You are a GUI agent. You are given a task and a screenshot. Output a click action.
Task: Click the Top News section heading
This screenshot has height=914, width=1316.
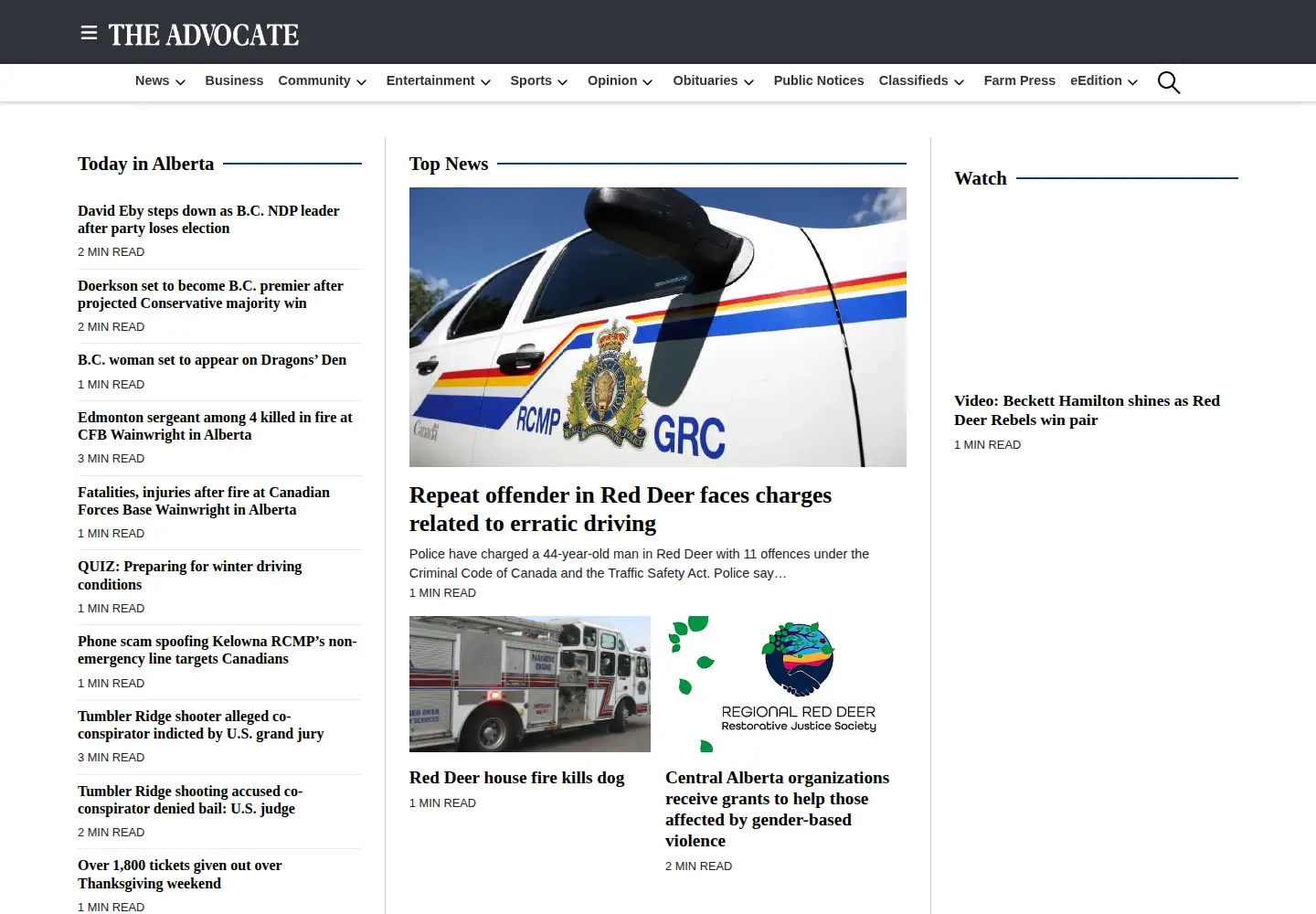point(449,164)
